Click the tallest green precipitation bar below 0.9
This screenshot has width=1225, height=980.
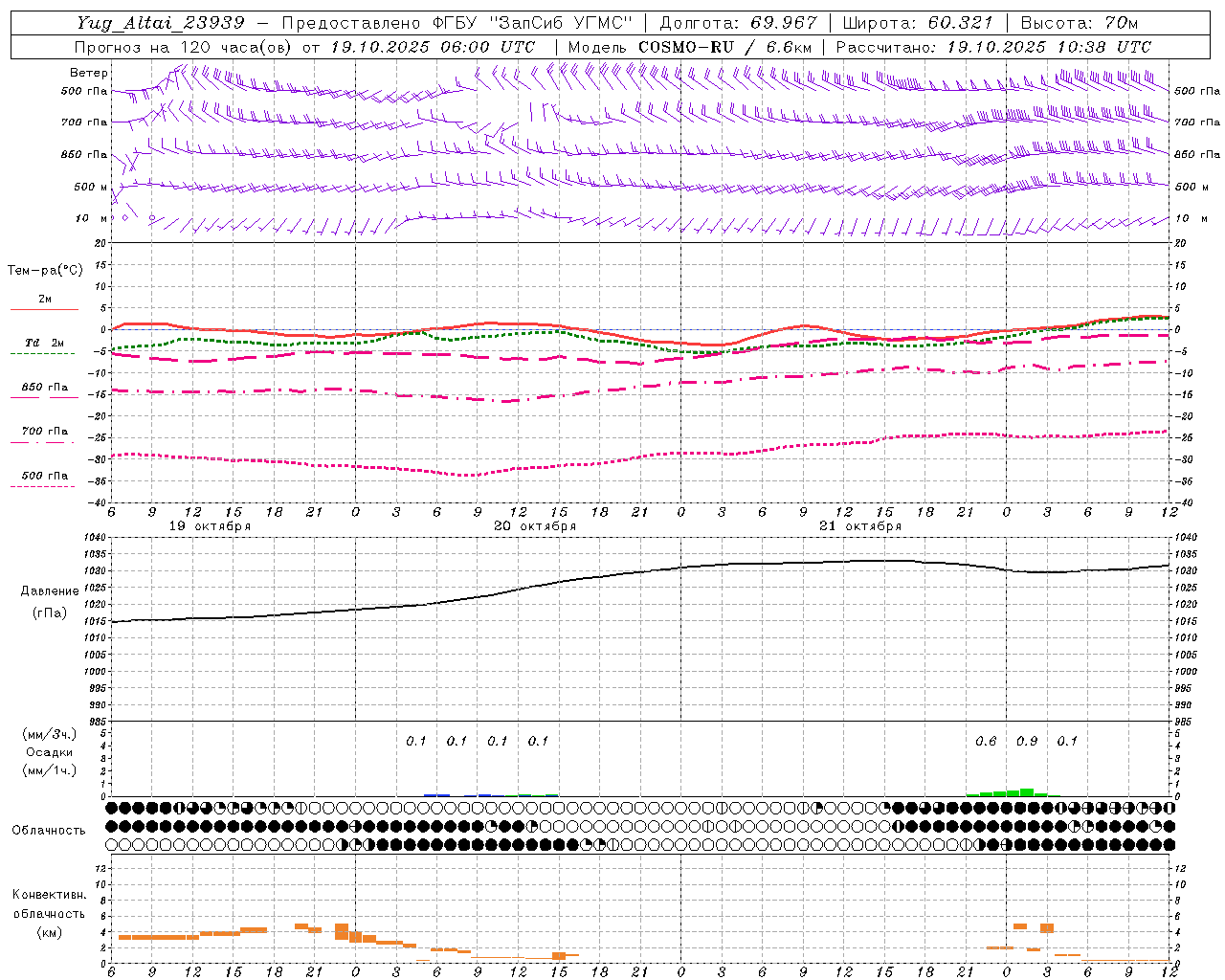coord(1027,792)
